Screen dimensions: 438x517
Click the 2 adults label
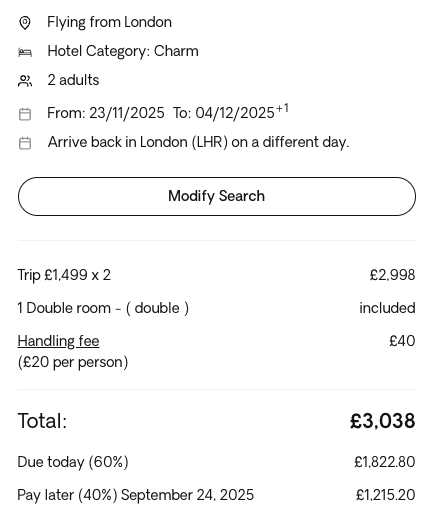pyautogui.click(x=73, y=80)
